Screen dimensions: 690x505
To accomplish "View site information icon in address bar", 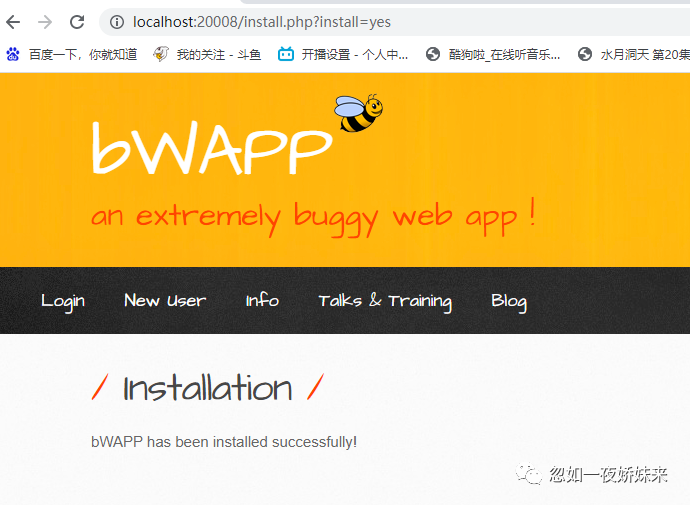I will point(117,22).
